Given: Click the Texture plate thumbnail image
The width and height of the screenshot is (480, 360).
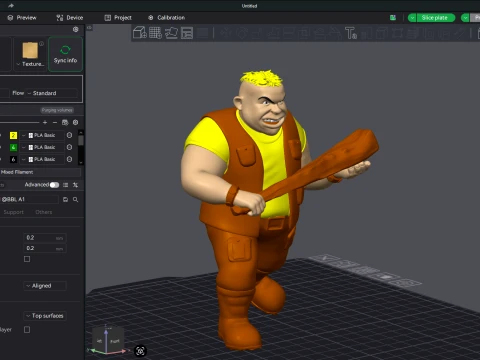Looking at the screenshot, I should point(30,50).
